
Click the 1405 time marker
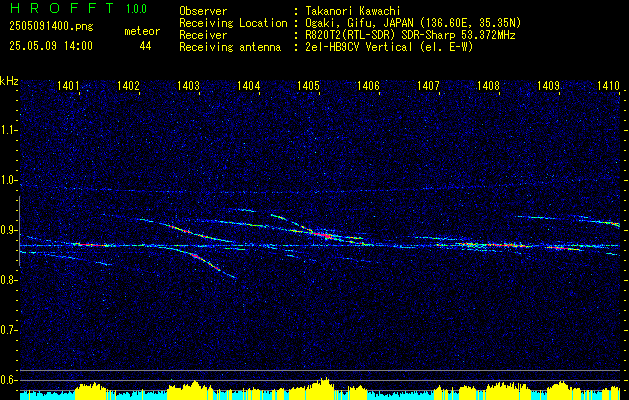[308, 85]
